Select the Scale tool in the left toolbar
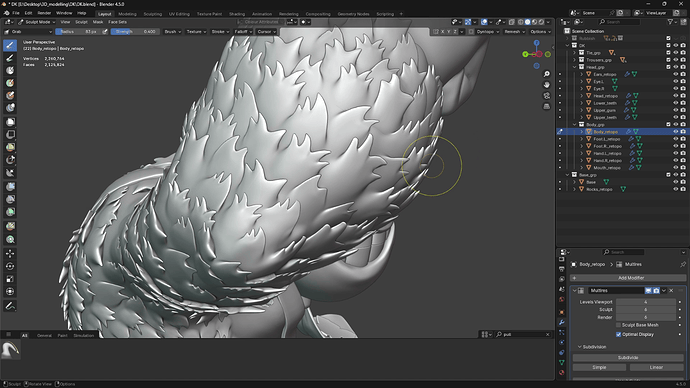690x388 pixels. point(10,279)
